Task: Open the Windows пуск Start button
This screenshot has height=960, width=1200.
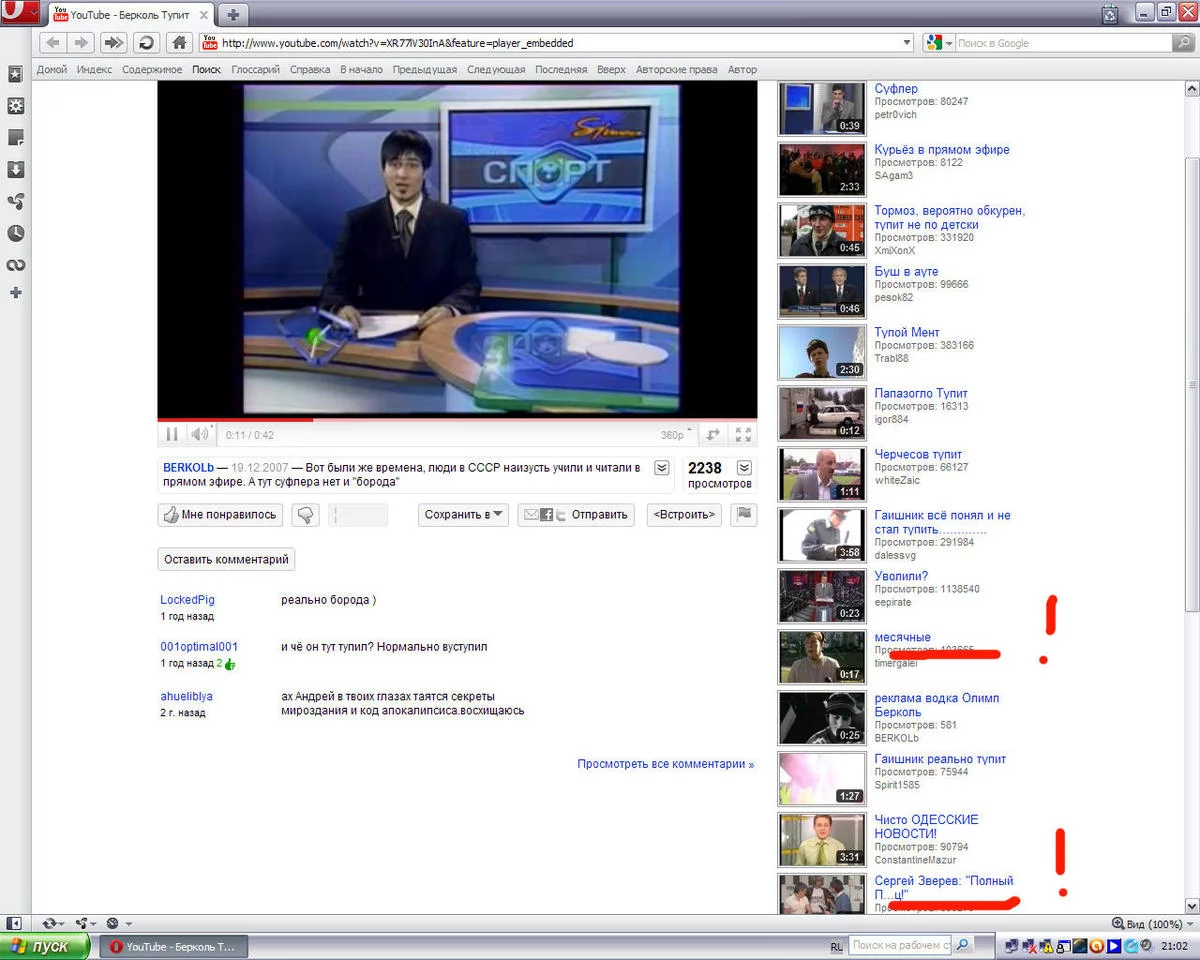Action: (45, 946)
